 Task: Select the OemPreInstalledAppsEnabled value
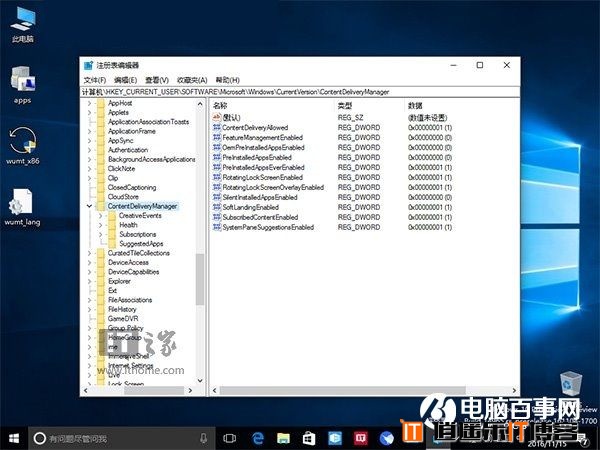coord(263,147)
